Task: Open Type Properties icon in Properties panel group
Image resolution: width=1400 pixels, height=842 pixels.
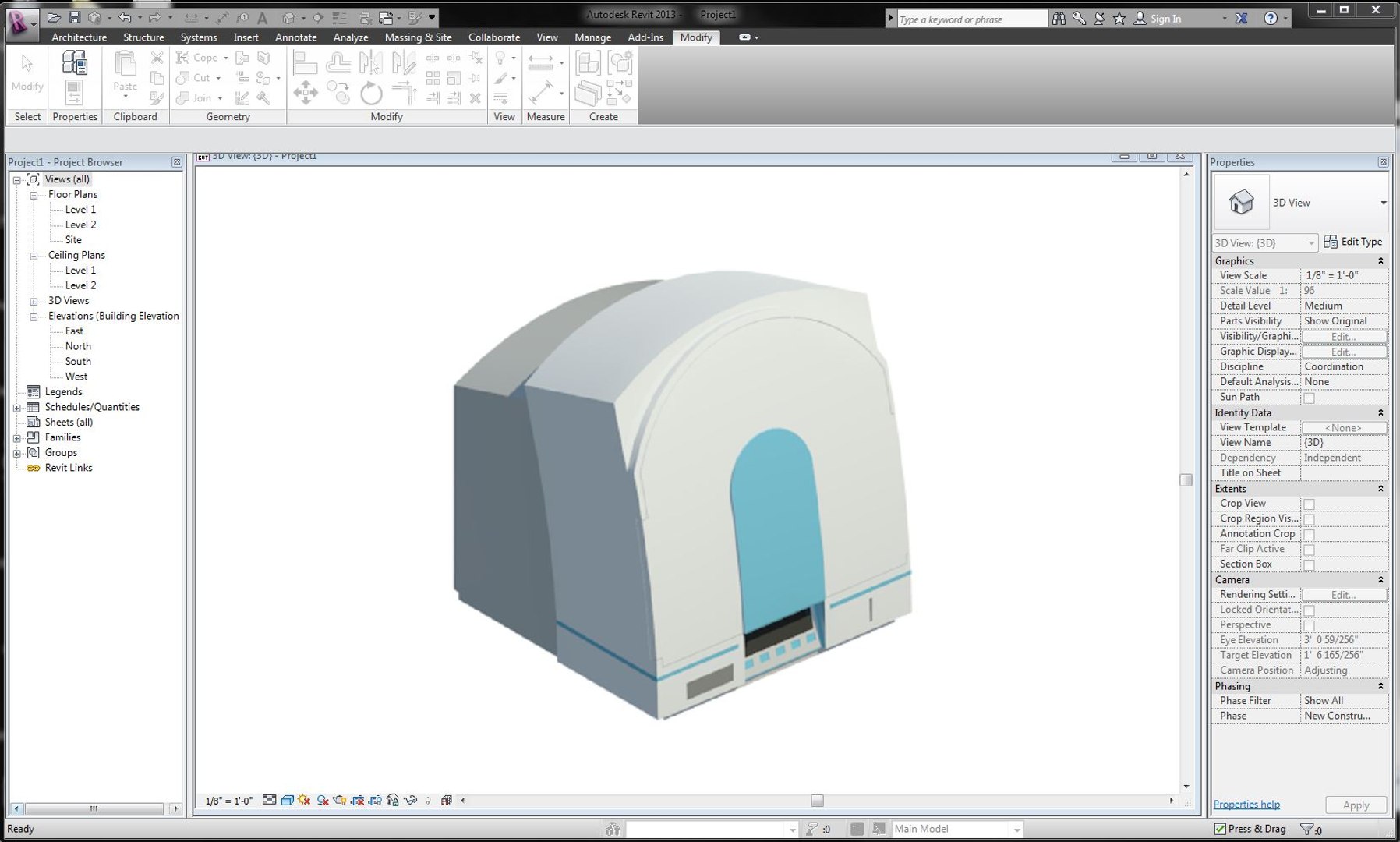Action: click(74, 62)
